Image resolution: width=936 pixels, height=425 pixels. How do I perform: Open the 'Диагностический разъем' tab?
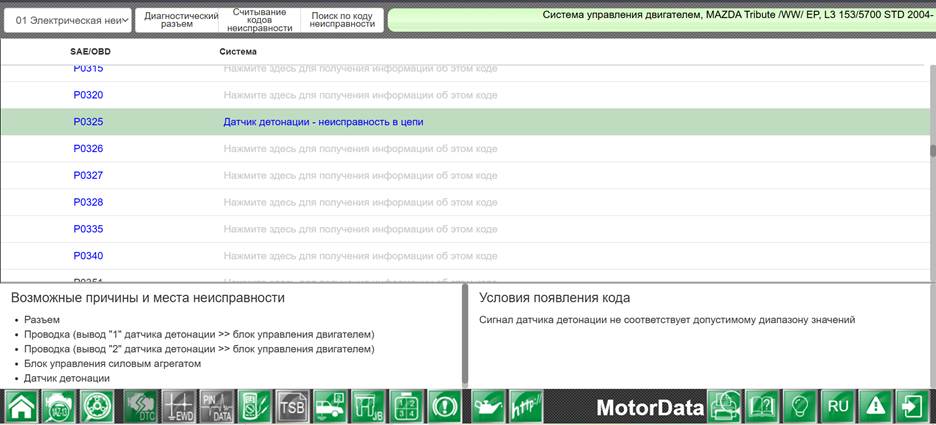pos(177,20)
